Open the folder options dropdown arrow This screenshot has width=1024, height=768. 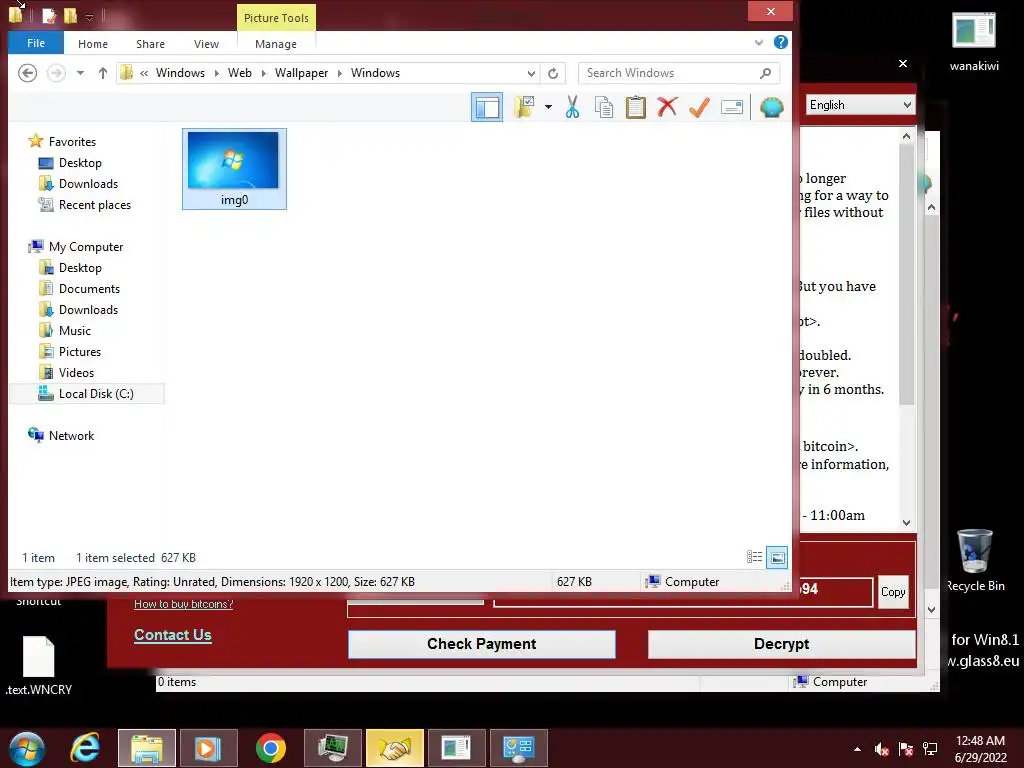(548, 107)
